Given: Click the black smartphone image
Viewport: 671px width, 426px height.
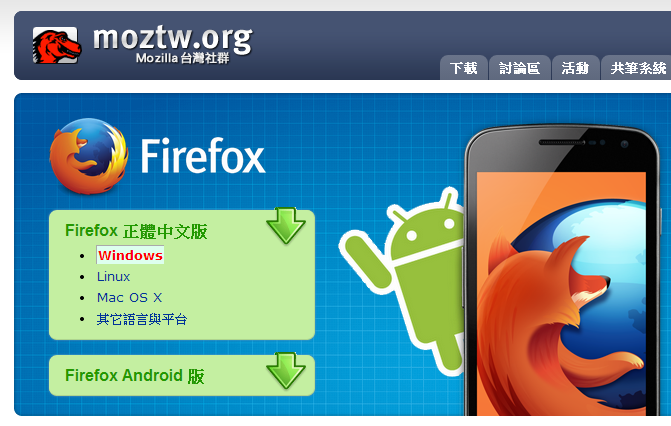Looking at the screenshot, I should click(x=561, y=271).
